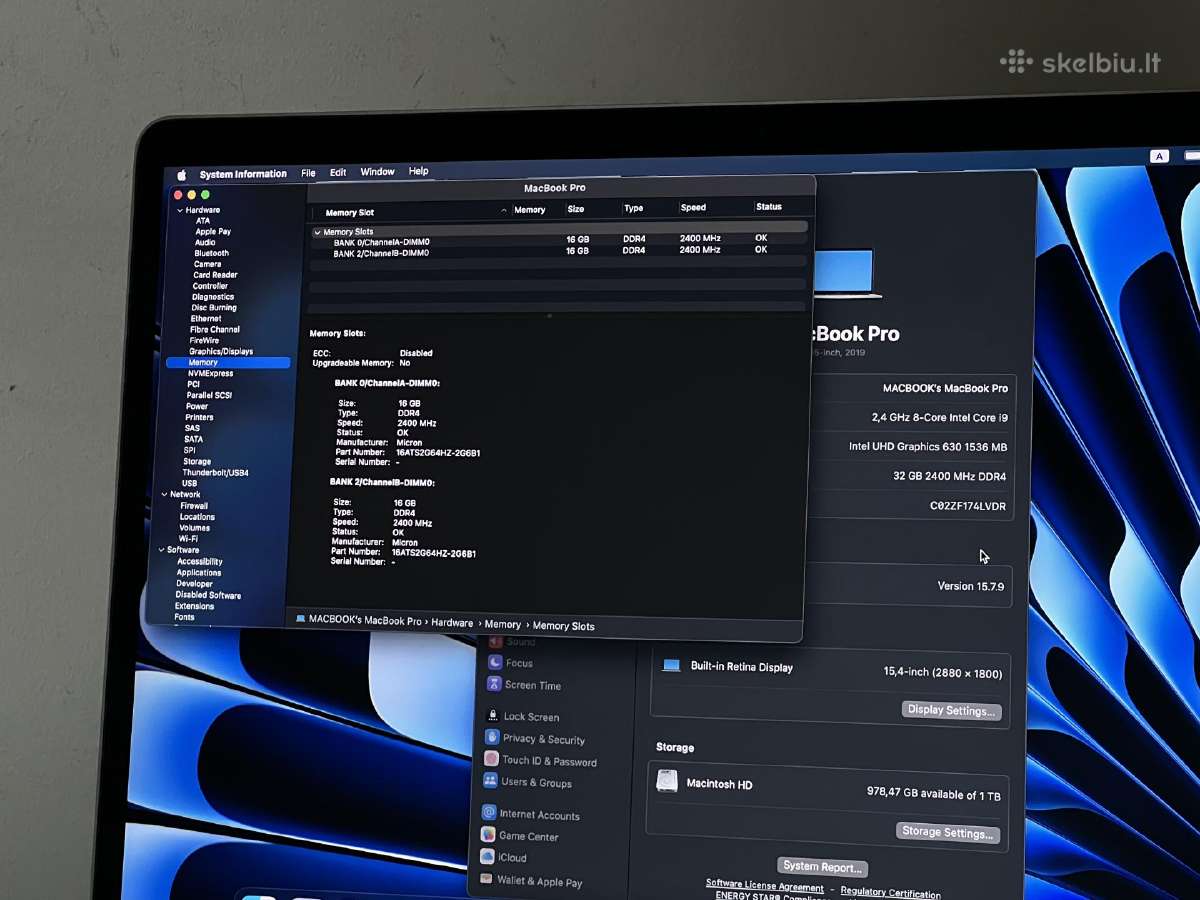Open the System Information menu
The height and width of the screenshot is (900, 1200).
243,174
